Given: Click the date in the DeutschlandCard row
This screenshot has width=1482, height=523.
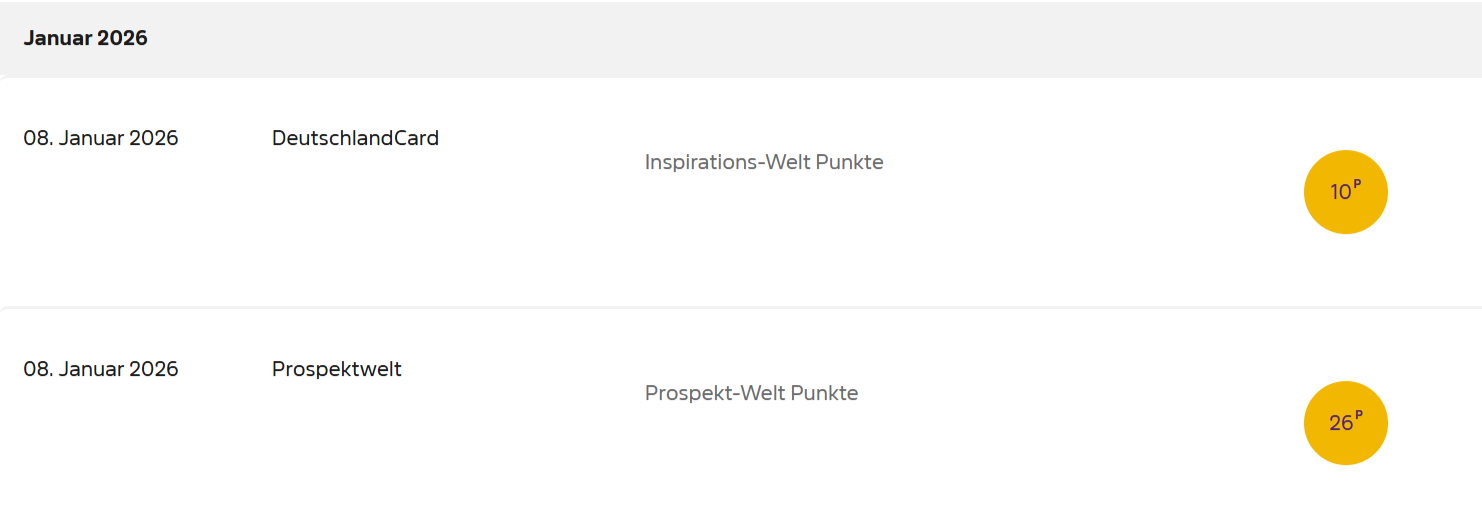Looking at the screenshot, I should pyautogui.click(x=101, y=138).
